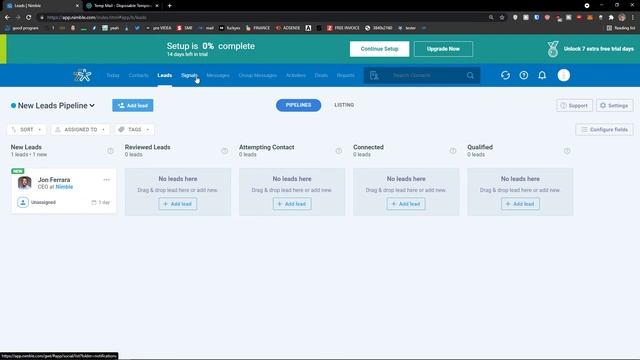640x360 pixels.
Task: Add lead in Attempting Contact column
Action: pos(292,204)
